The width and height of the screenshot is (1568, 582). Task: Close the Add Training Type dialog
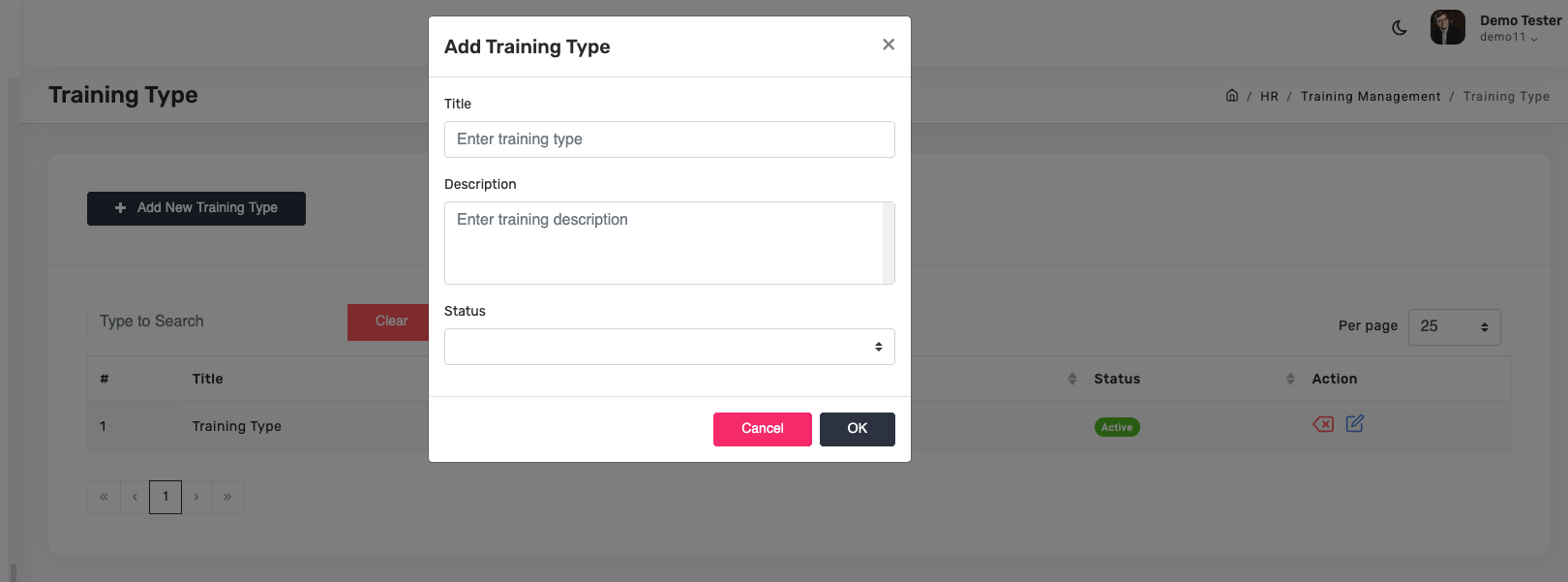tap(889, 45)
